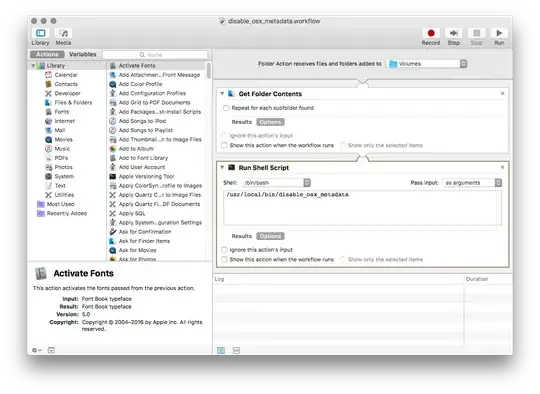The width and height of the screenshot is (540, 394).
Task: Remove the Run Shell Script action
Action: coord(502,167)
